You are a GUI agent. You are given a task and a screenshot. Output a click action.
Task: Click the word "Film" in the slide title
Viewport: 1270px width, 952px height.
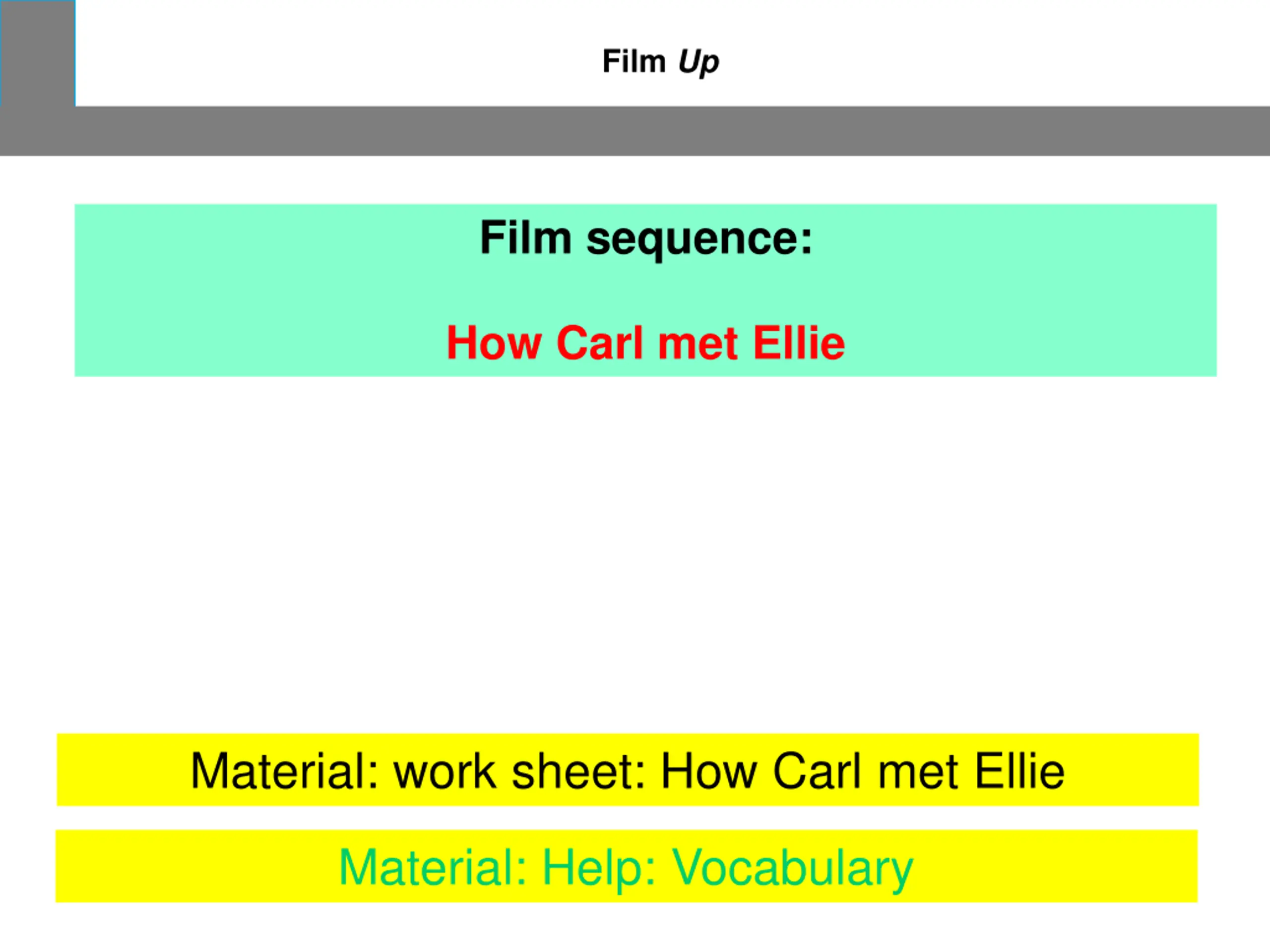point(634,61)
